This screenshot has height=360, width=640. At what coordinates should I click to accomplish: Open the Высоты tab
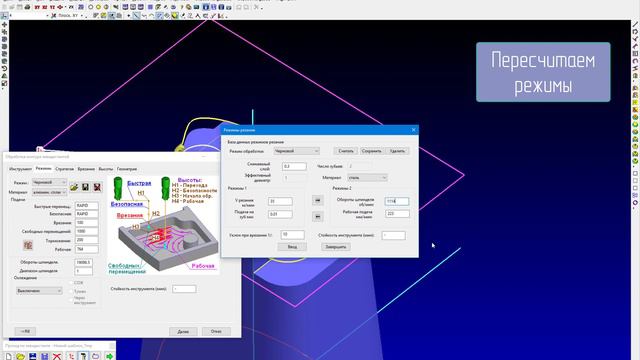(x=106, y=169)
